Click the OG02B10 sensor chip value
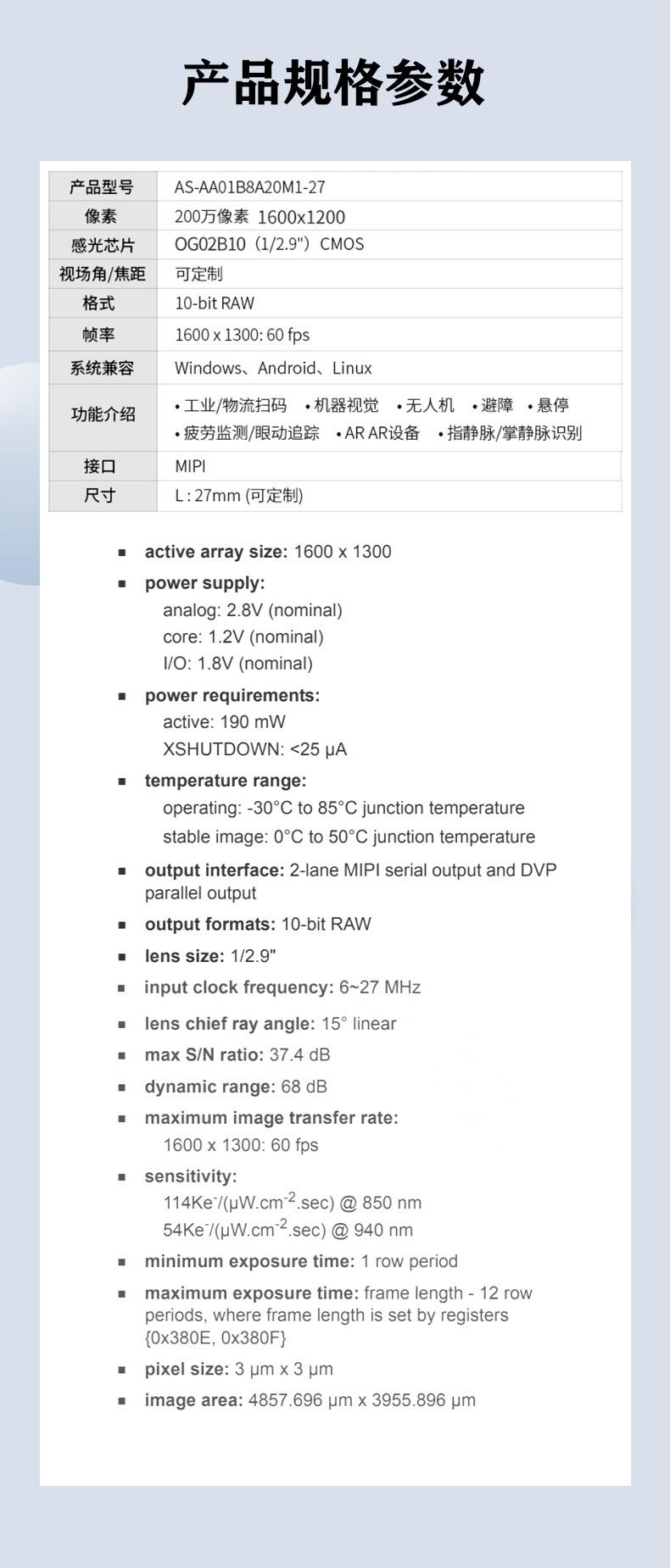 pos(269,245)
